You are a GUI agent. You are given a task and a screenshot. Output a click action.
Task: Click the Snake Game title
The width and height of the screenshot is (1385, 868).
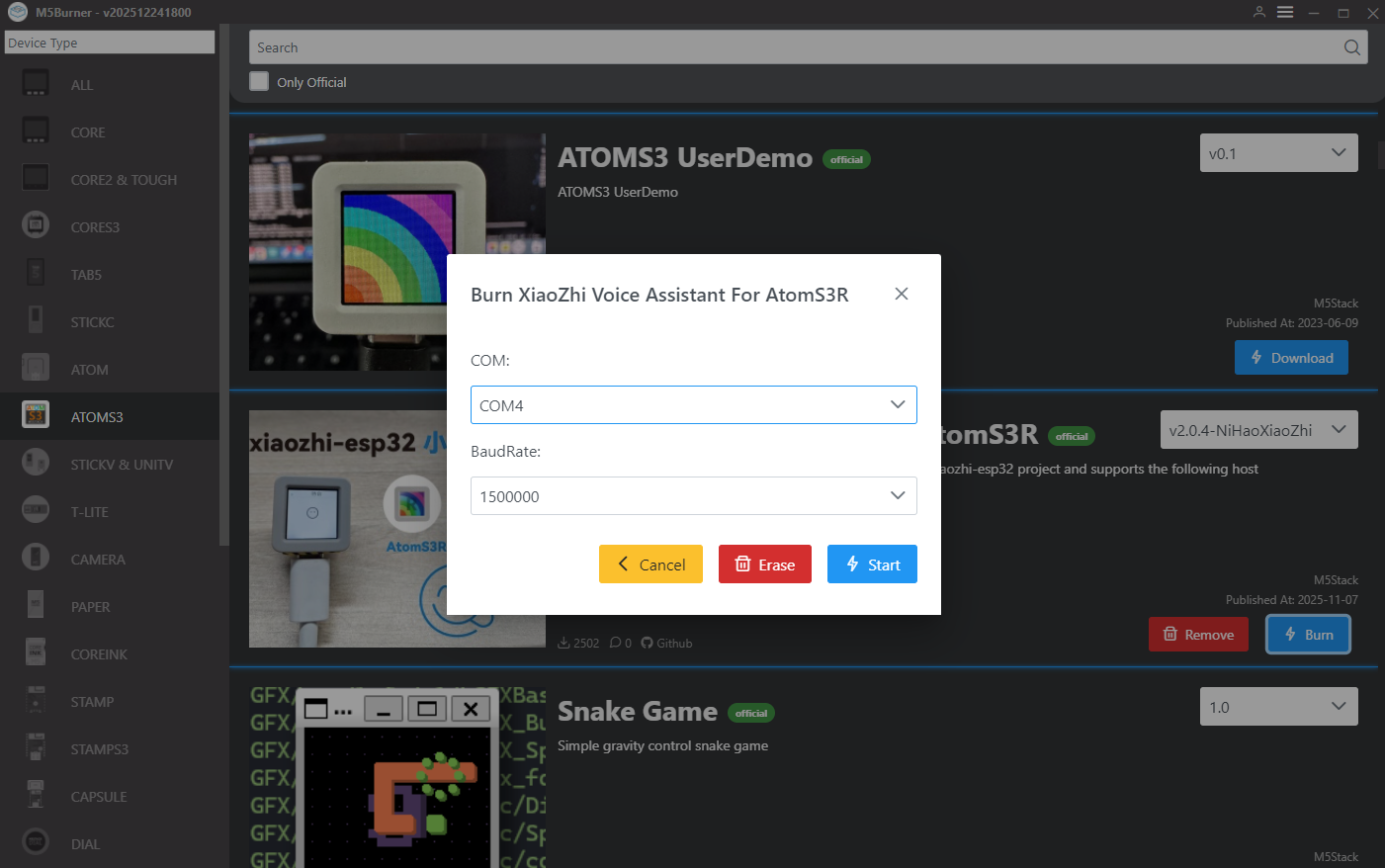(x=638, y=712)
